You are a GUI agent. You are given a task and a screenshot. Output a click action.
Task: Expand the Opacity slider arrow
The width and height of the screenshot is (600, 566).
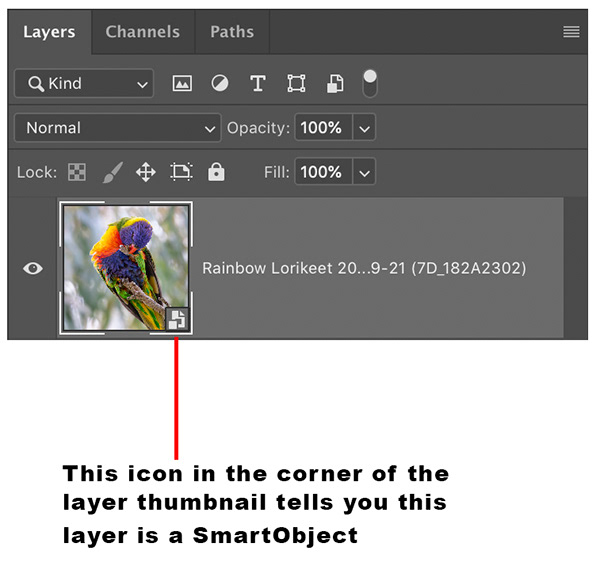coord(364,128)
